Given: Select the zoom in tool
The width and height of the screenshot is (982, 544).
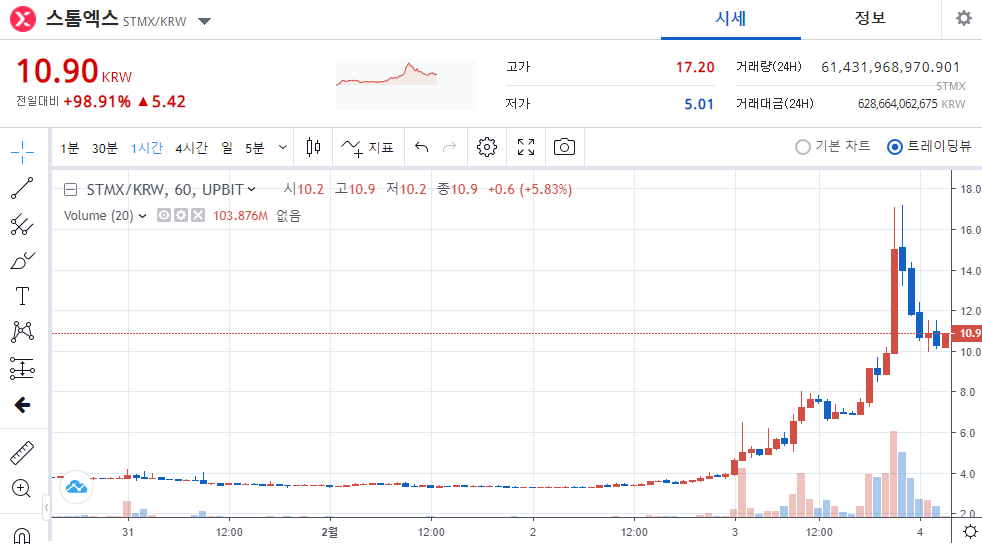Looking at the screenshot, I should click(x=21, y=488).
